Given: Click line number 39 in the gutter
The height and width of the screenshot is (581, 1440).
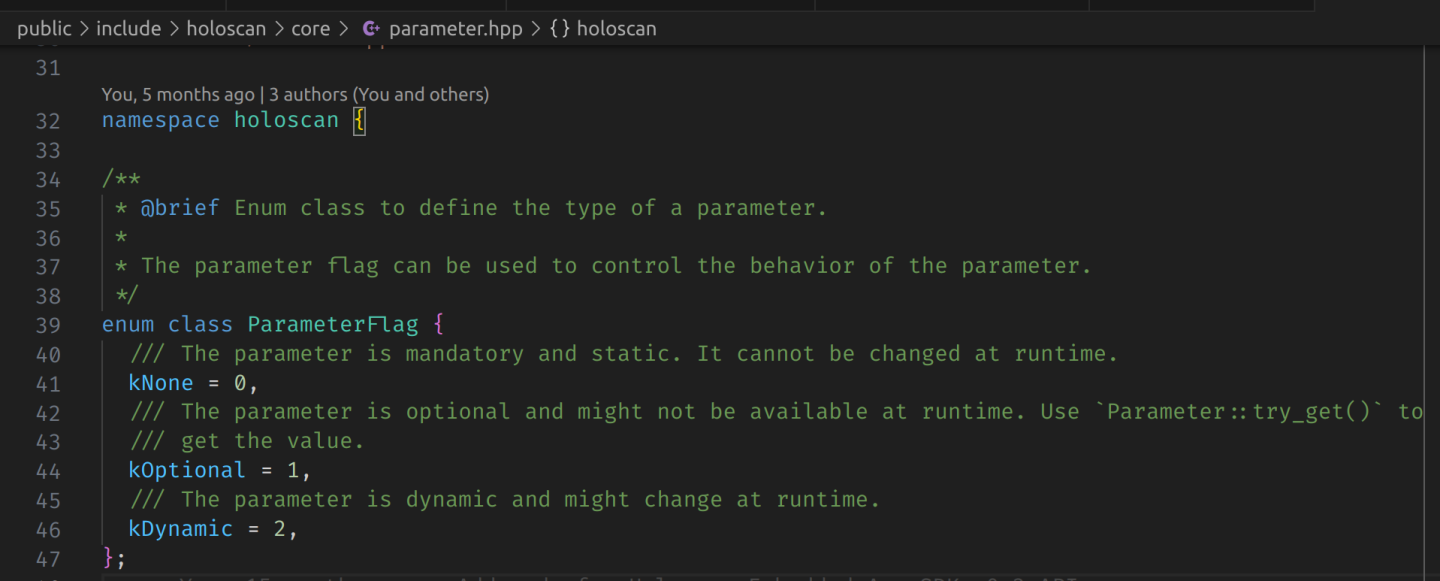Looking at the screenshot, I should tap(48, 325).
